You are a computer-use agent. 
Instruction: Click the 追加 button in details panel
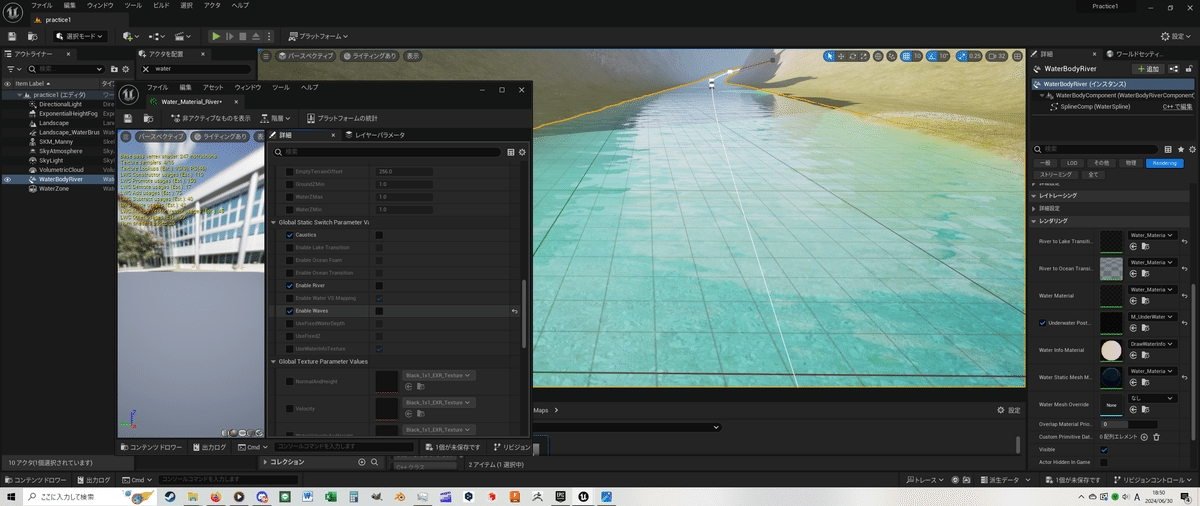[1147, 69]
